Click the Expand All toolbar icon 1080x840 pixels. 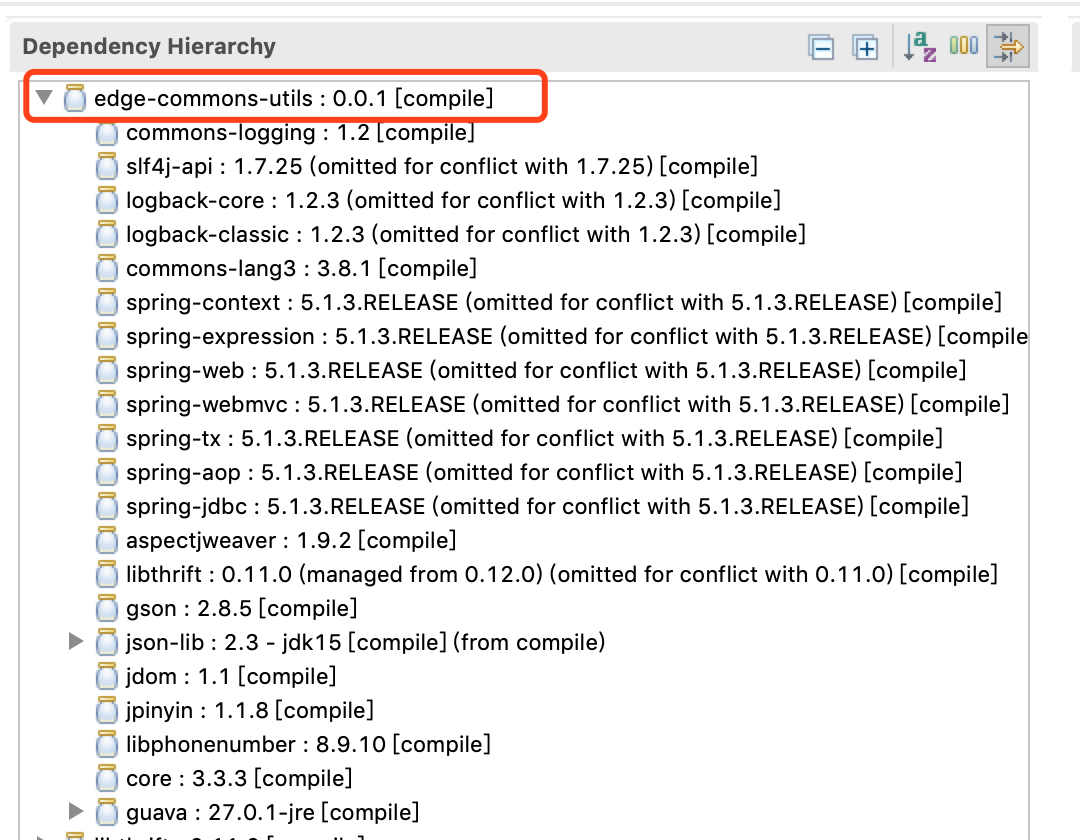865,48
